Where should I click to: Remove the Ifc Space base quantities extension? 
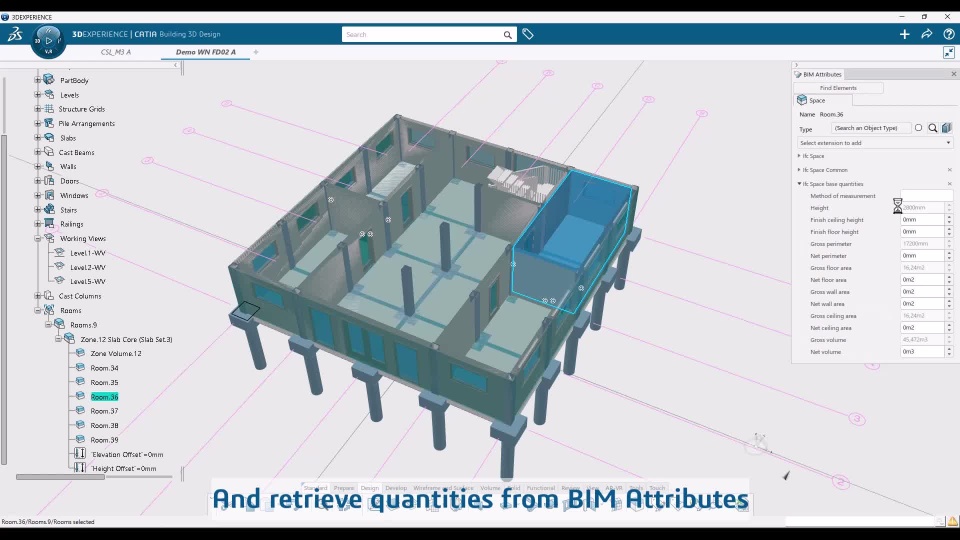[950, 184]
